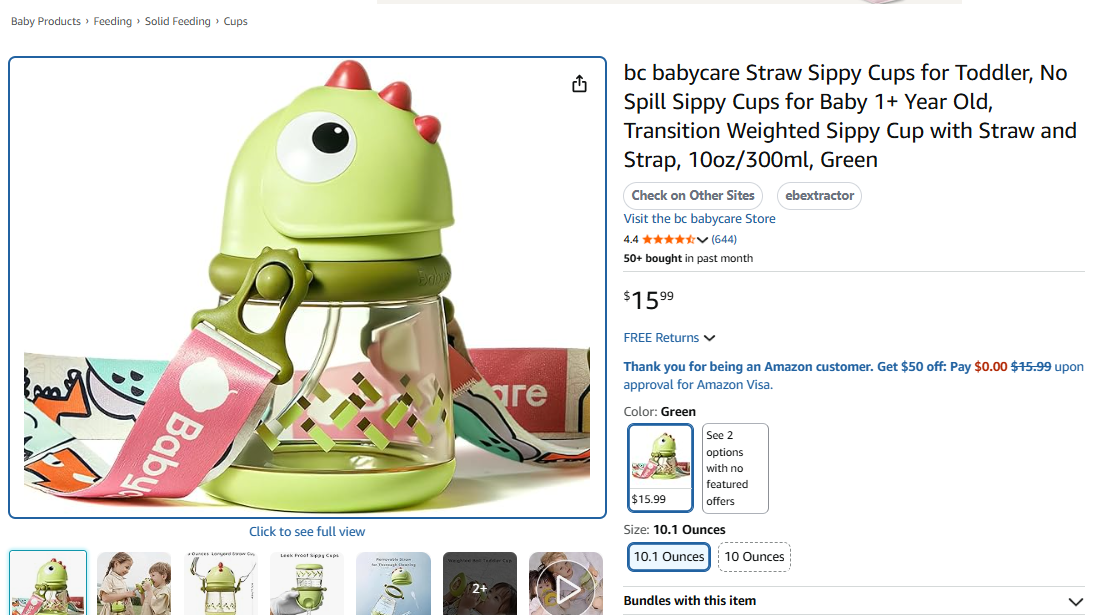Select the 10.1 Ounces size option
The width and height of the screenshot is (1107, 615).
(669, 557)
